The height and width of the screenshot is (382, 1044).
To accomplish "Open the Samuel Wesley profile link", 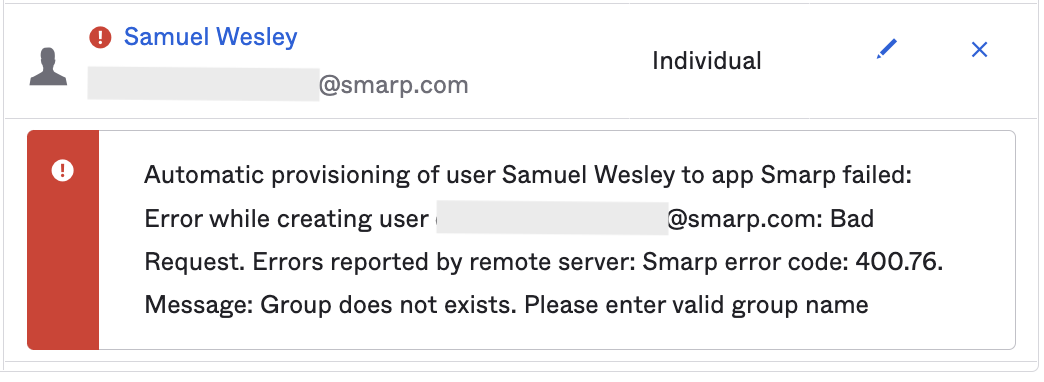I will [x=210, y=37].
